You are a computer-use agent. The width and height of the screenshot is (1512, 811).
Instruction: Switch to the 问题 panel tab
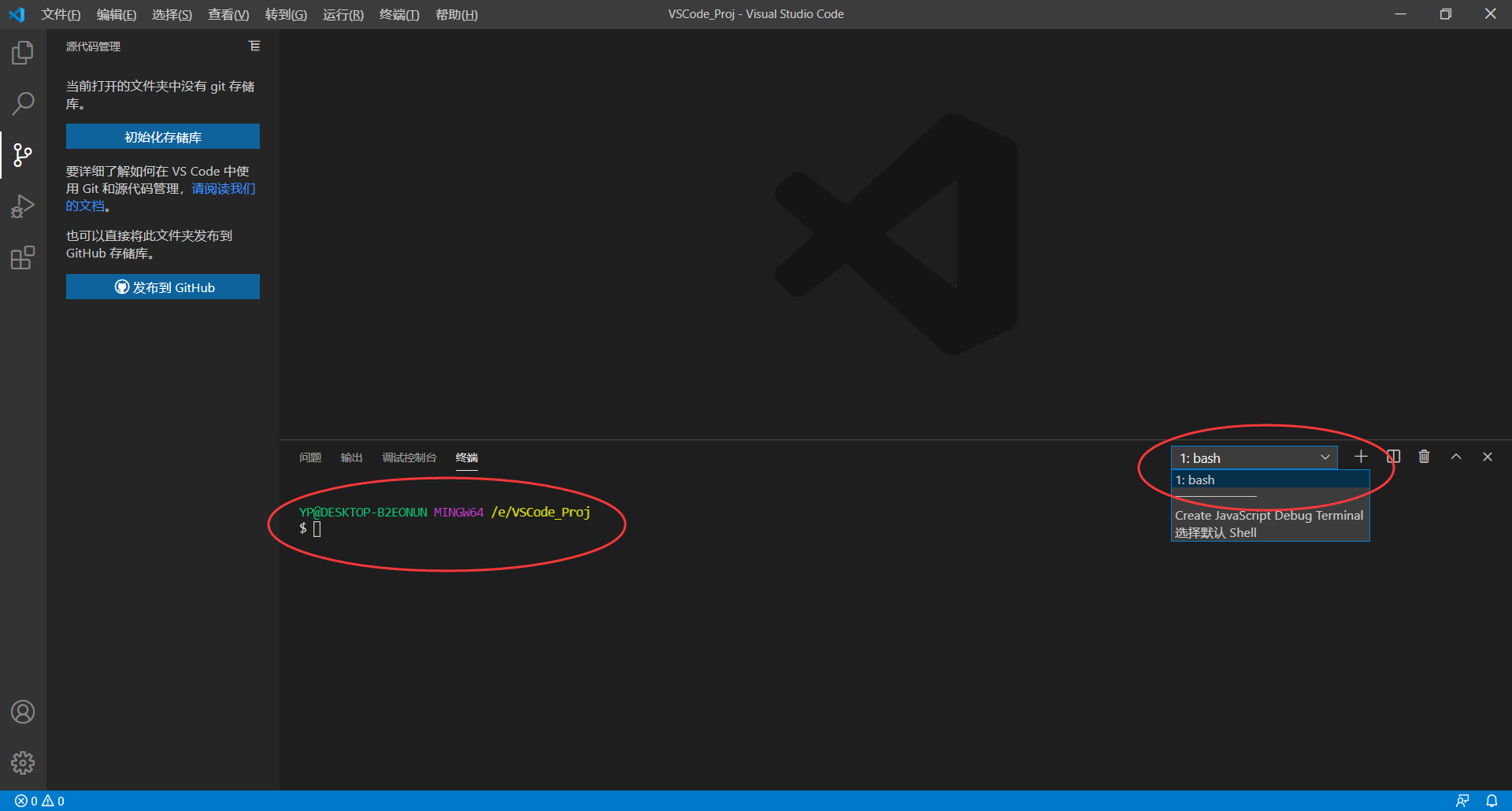pos(310,457)
